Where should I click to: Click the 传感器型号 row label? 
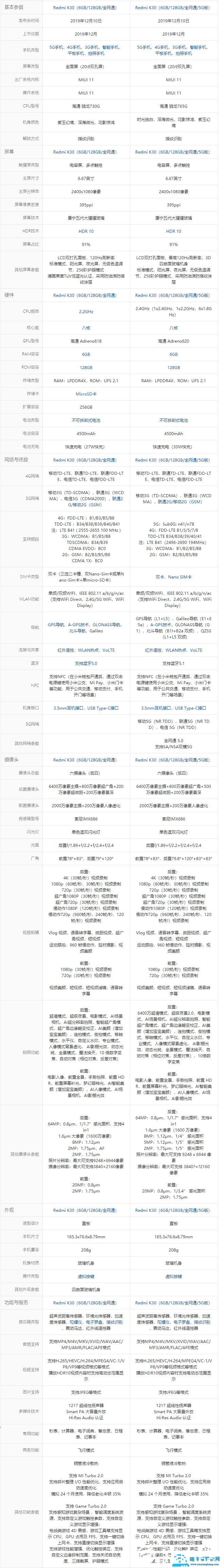pos(29,819)
